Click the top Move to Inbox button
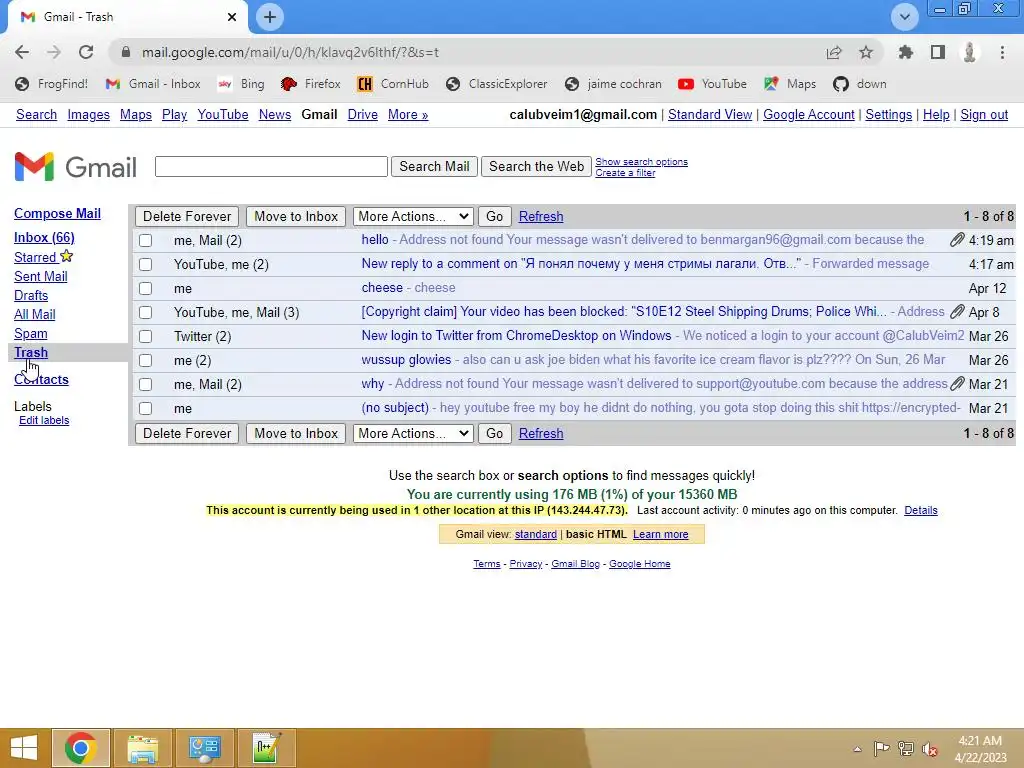1024x768 pixels. click(x=296, y=216)
